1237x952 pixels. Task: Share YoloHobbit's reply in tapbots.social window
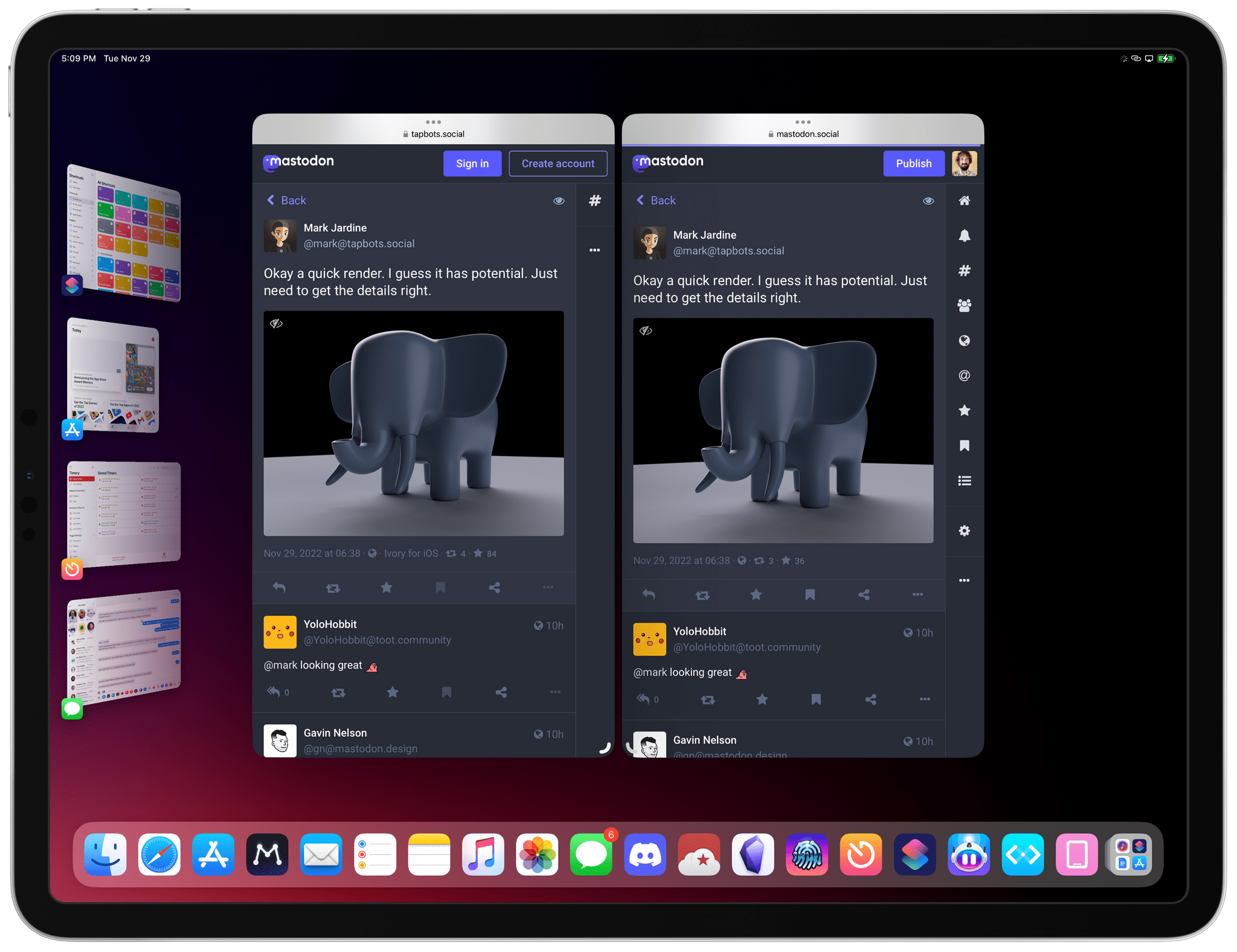501,692
